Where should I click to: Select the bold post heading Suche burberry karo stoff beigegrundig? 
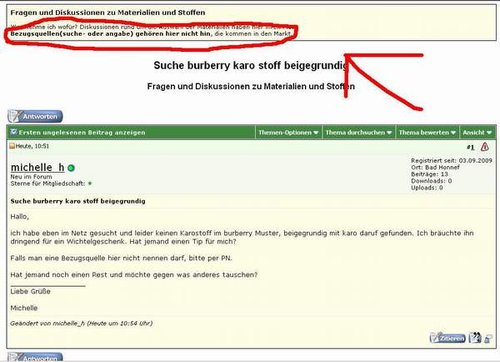78,201
